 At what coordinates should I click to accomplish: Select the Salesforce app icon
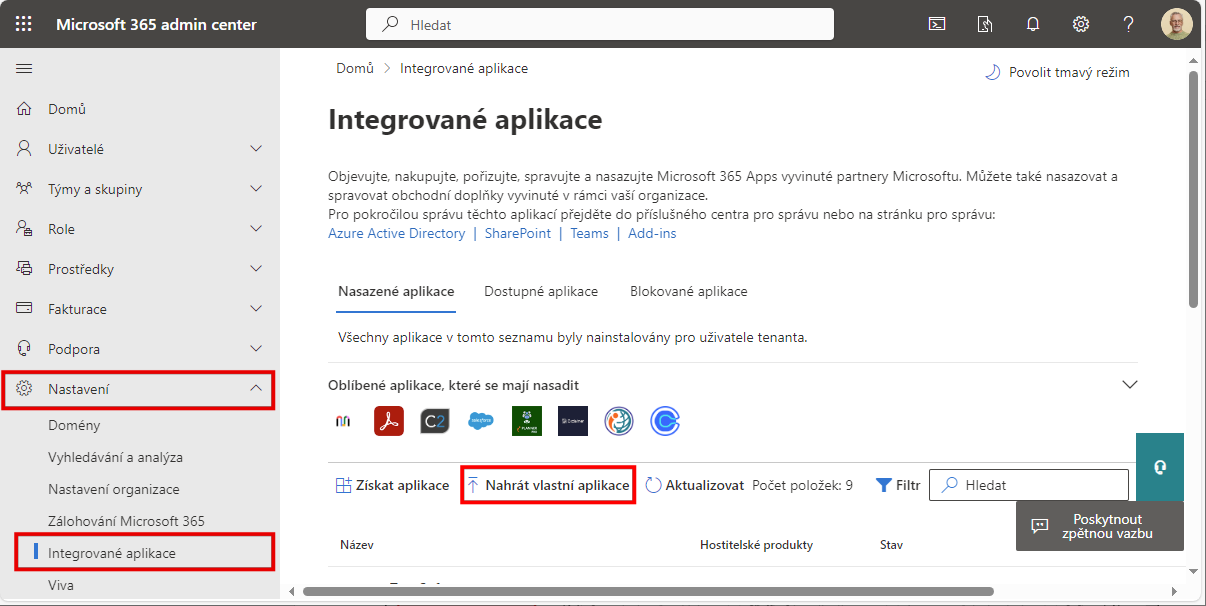(481, 421)
